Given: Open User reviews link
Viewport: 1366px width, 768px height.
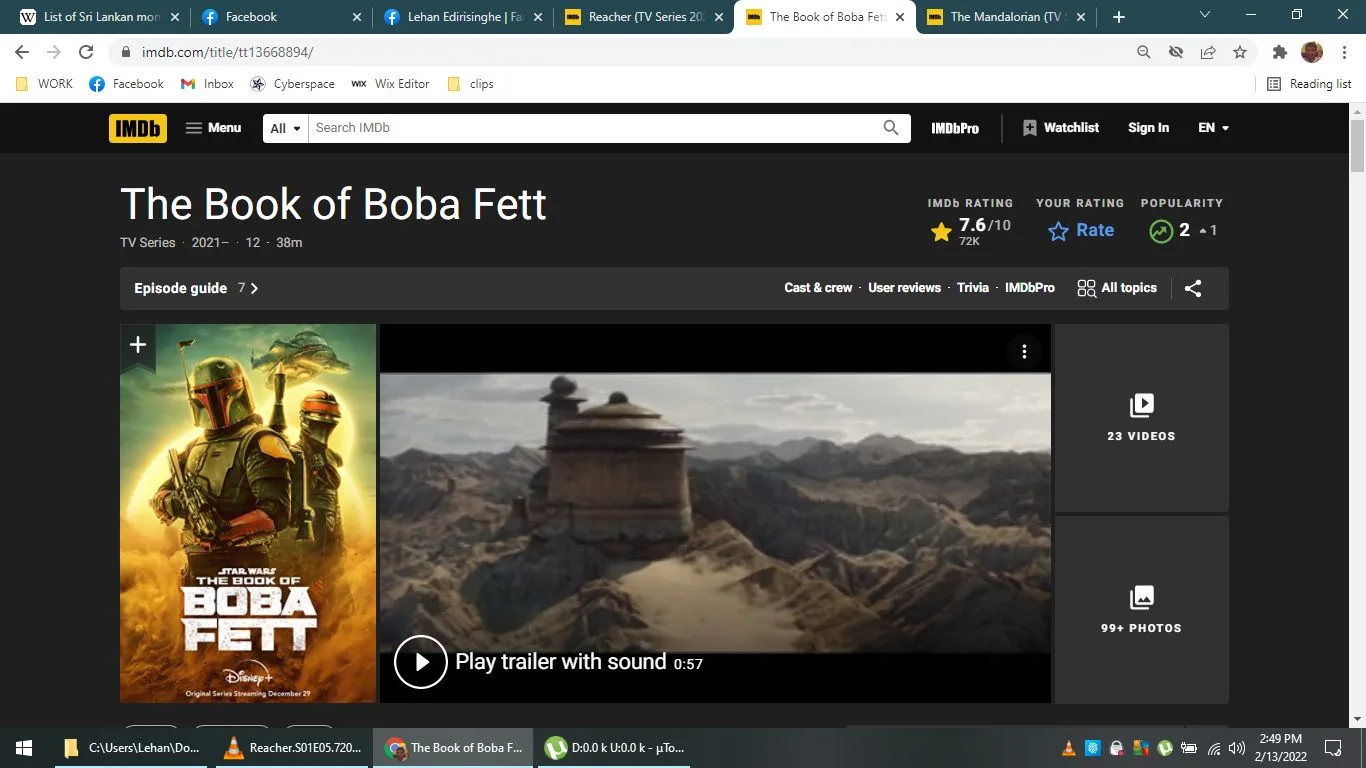Looking at the screenshot, I should tap(904, 288).
